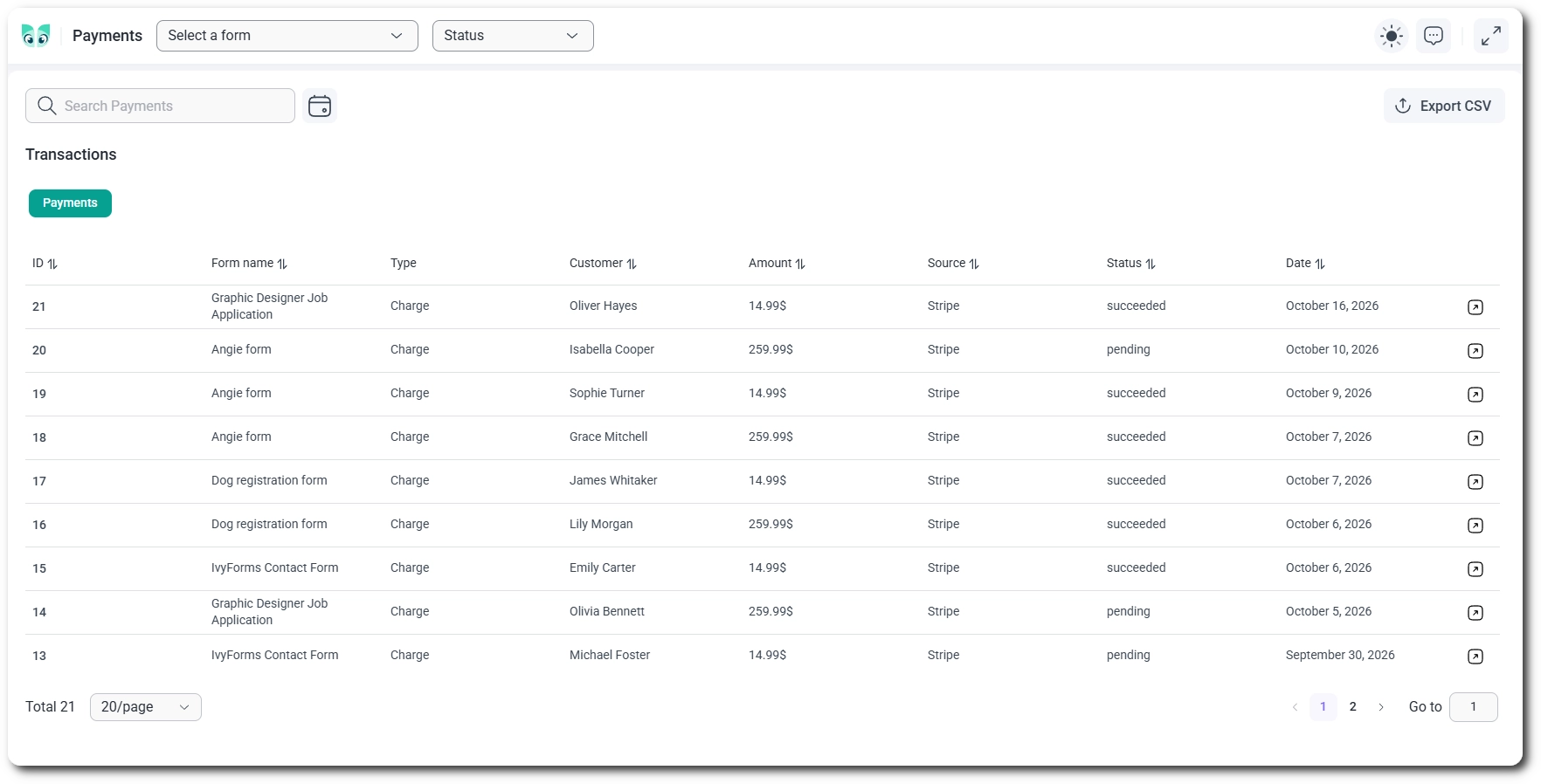Go to page 2
This screenshot has width=1541, height=784.
(x=1353, y=707)
